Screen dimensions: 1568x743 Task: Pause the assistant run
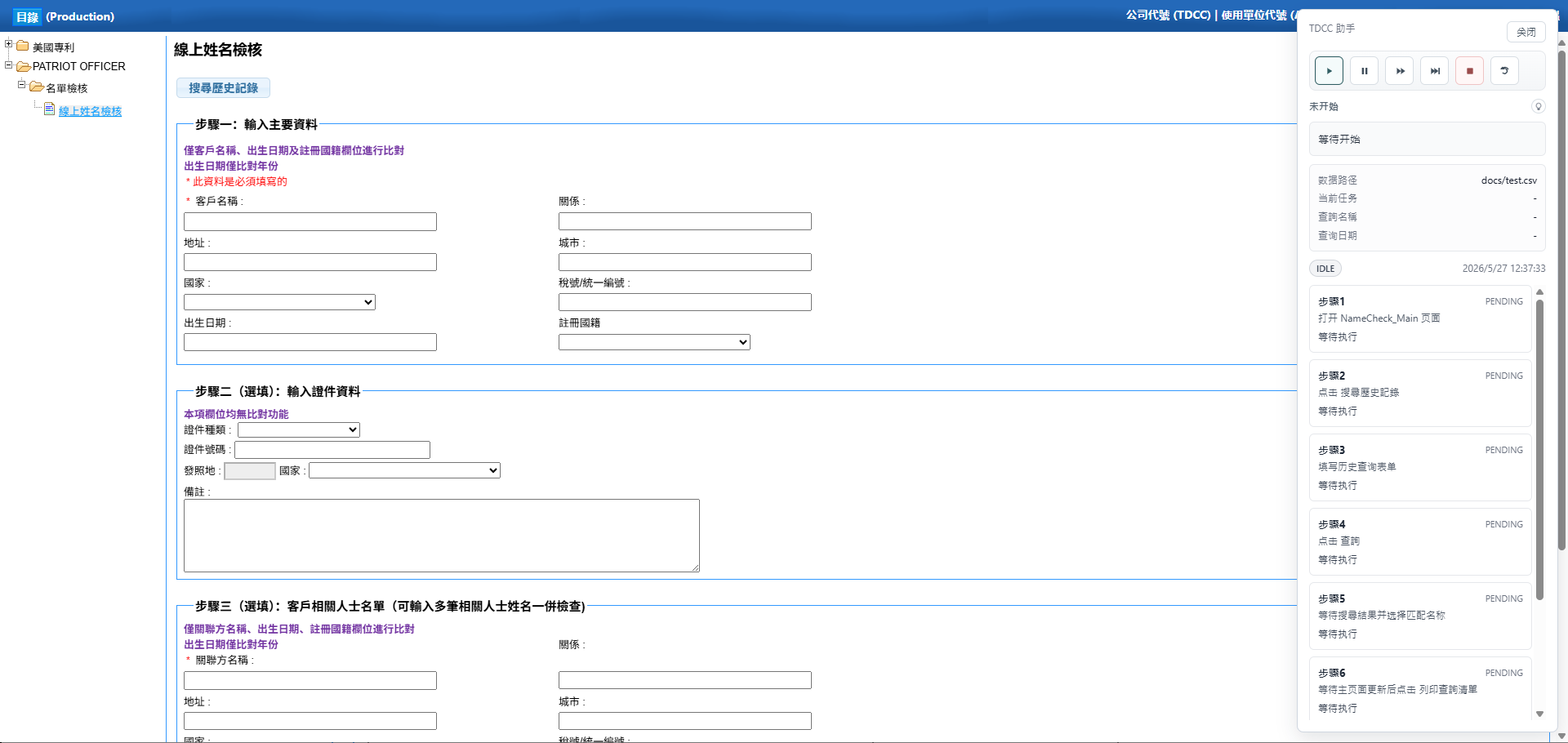(1364, 71)
